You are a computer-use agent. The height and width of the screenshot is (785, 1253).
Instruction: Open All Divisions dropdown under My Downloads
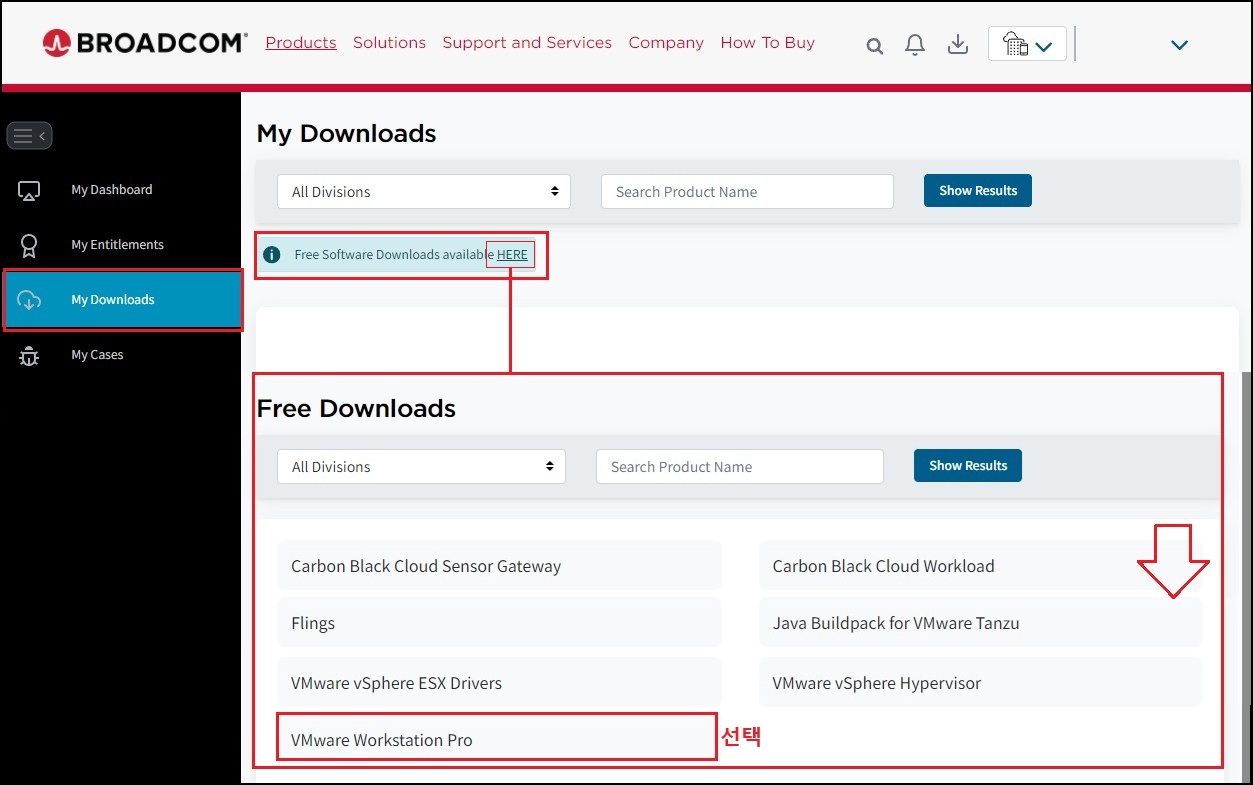click(x=424, y=192)
